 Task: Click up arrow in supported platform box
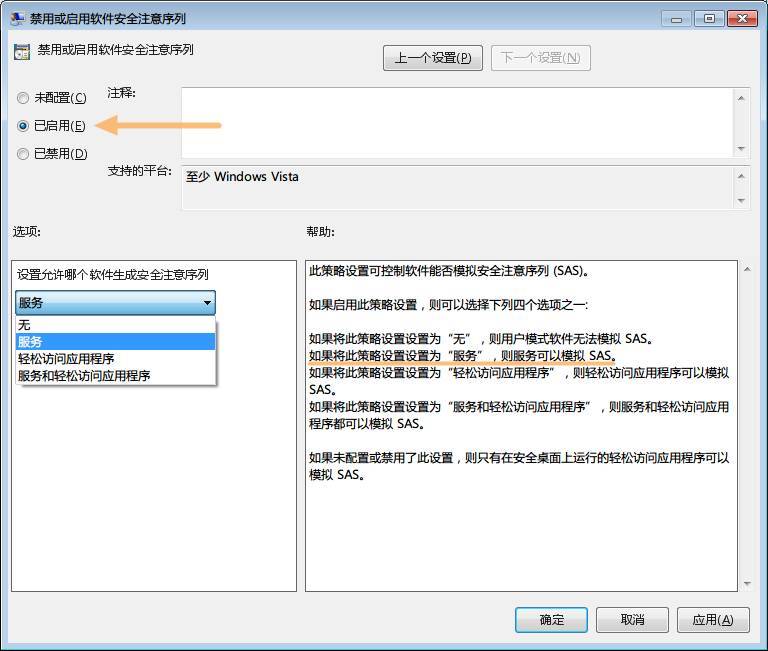[741, 176]
